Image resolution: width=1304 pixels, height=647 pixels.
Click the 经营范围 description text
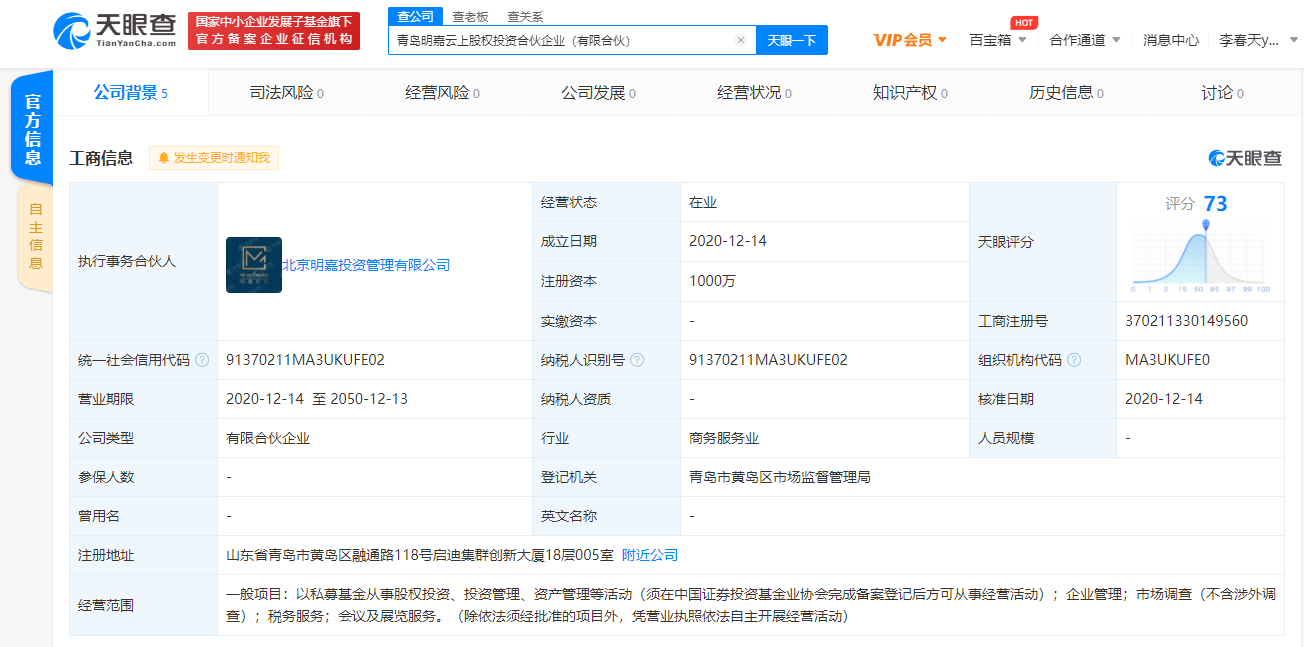click(x=751, y=605)
